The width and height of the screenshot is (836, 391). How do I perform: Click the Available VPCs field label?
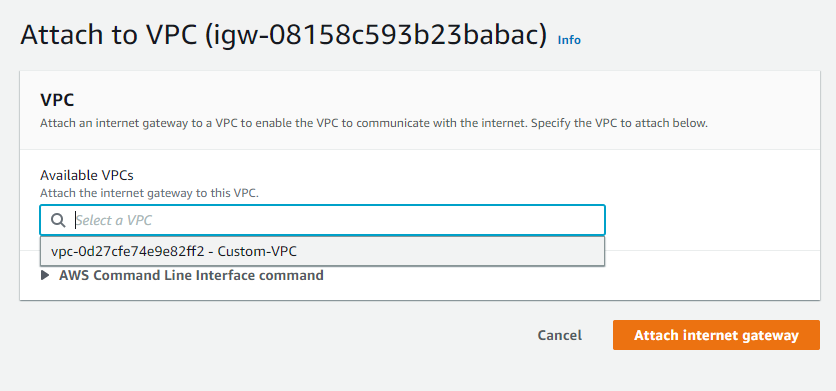[x=86, y=175]
